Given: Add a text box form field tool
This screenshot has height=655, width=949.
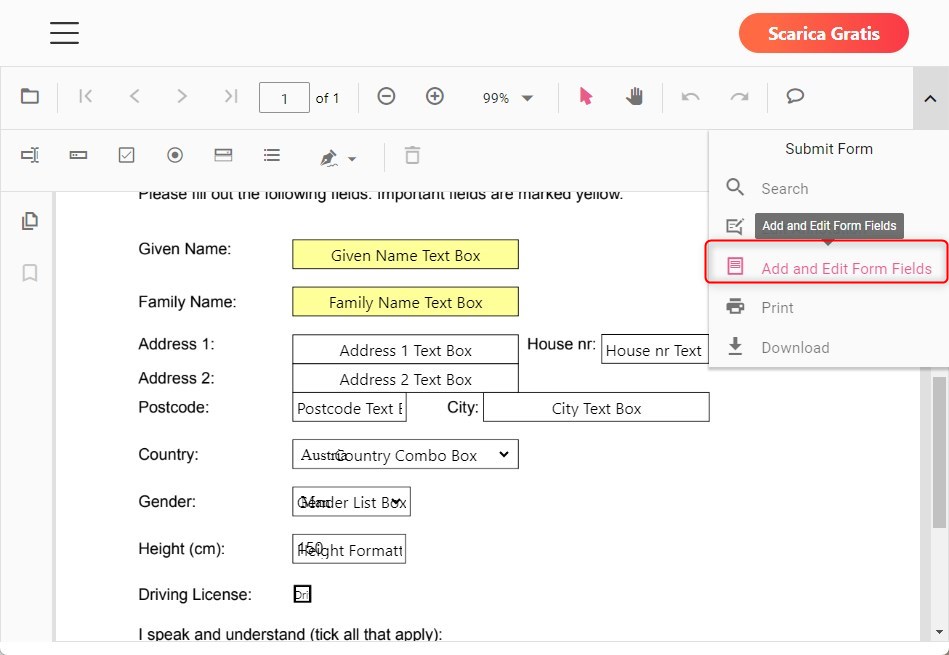Looking at the screenshot, I should 30,155.
